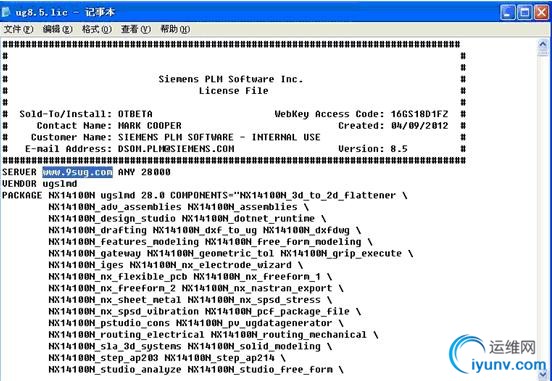Click NX14100N_step_ap214 text

[219, 358]
